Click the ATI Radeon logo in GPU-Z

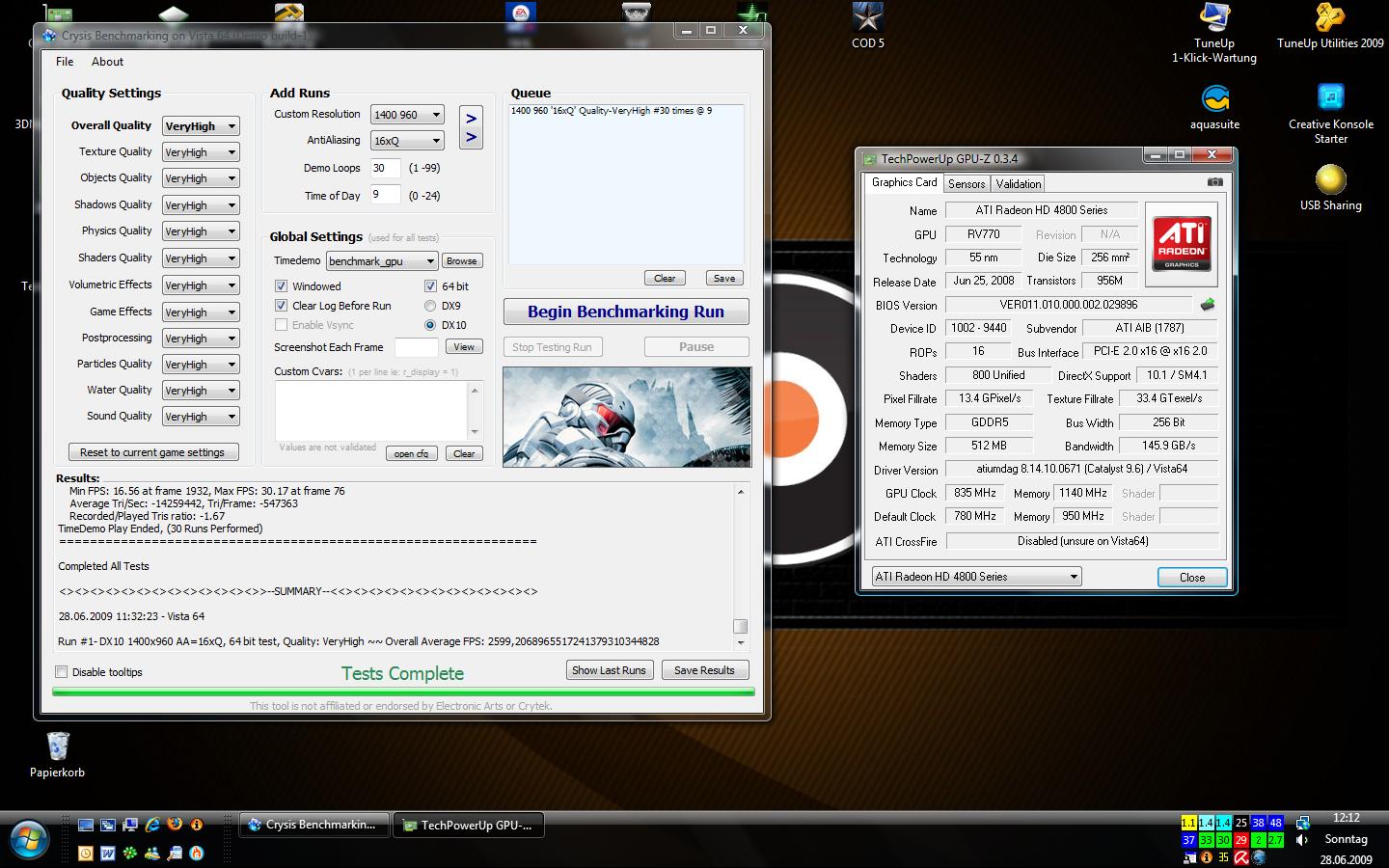pyautogui.click(x=1182, y=243)
